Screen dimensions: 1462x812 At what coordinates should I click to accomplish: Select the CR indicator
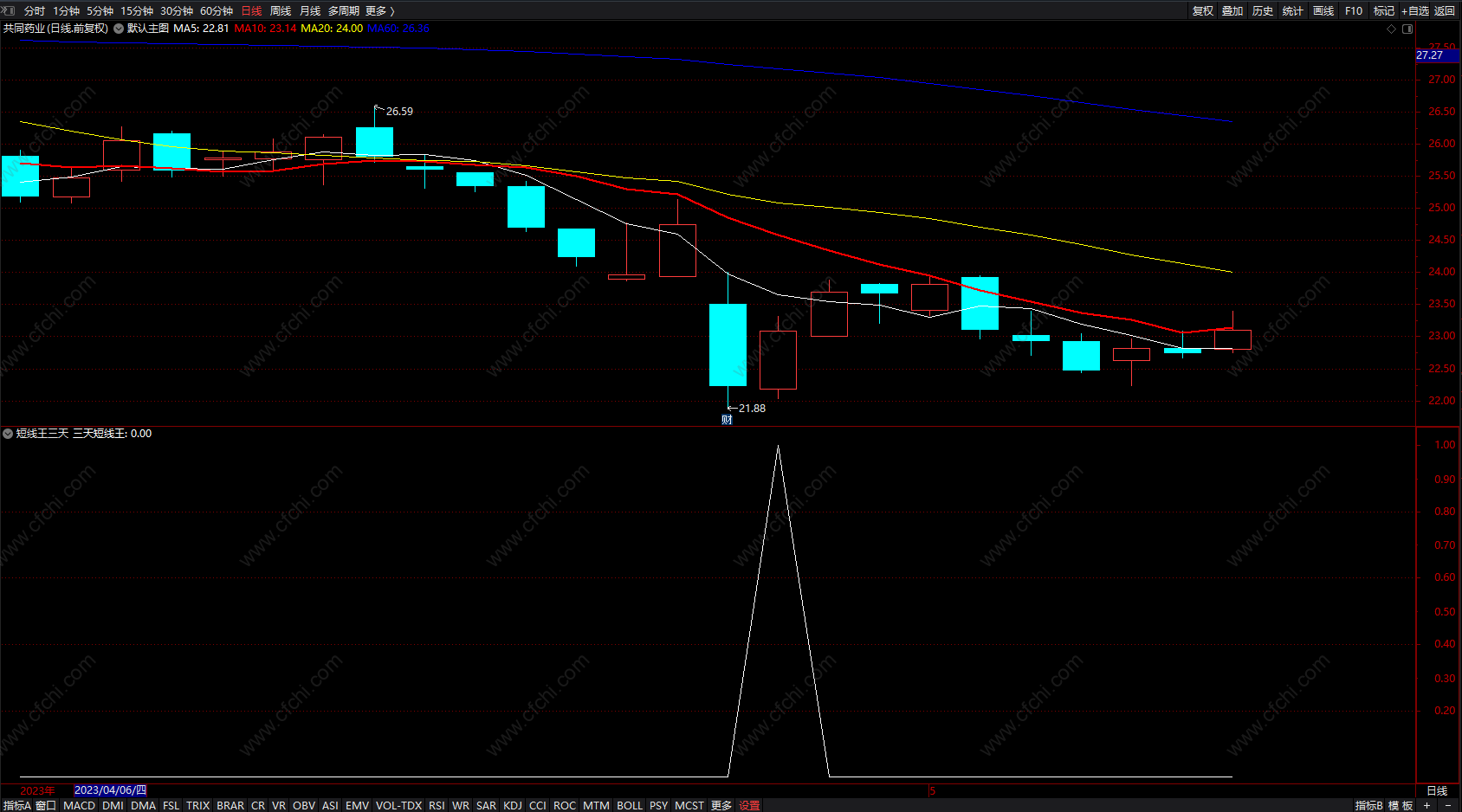pyautogui.click(x=258, y=805)
